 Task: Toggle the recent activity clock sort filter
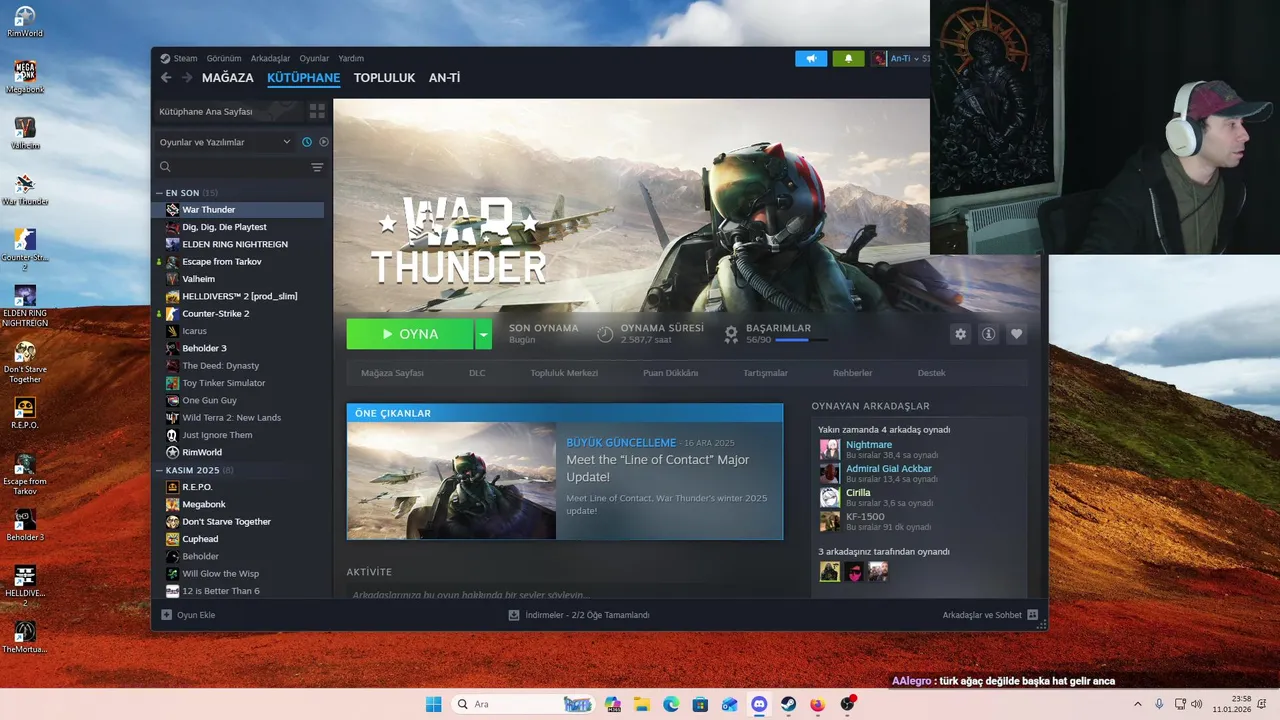click(x=307, y=142)
